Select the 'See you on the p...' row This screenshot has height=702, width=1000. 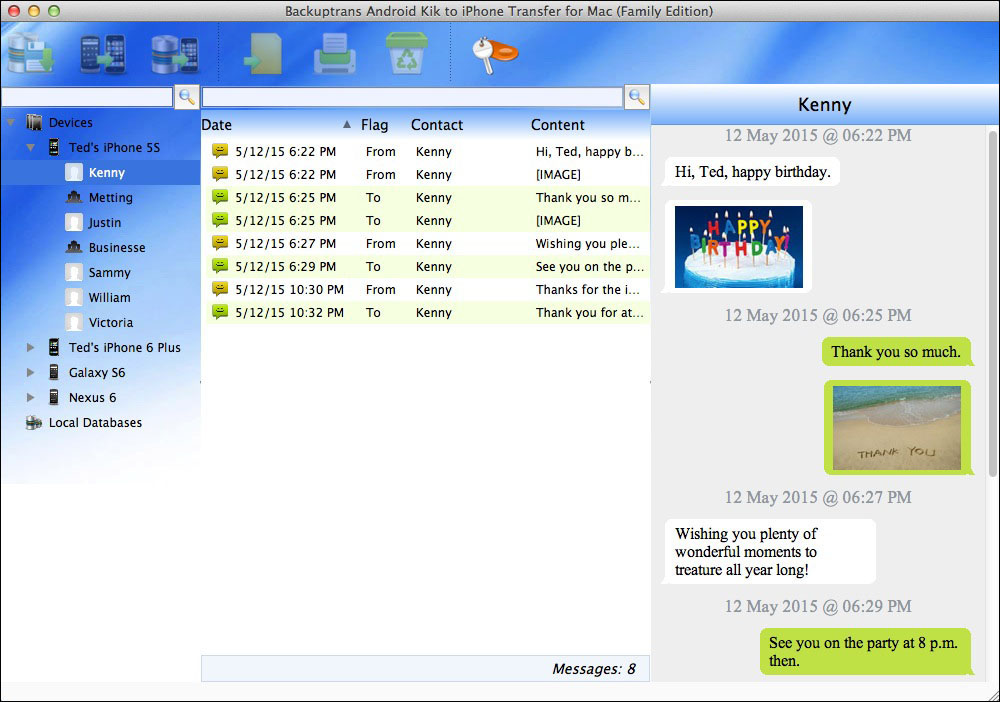425,266
